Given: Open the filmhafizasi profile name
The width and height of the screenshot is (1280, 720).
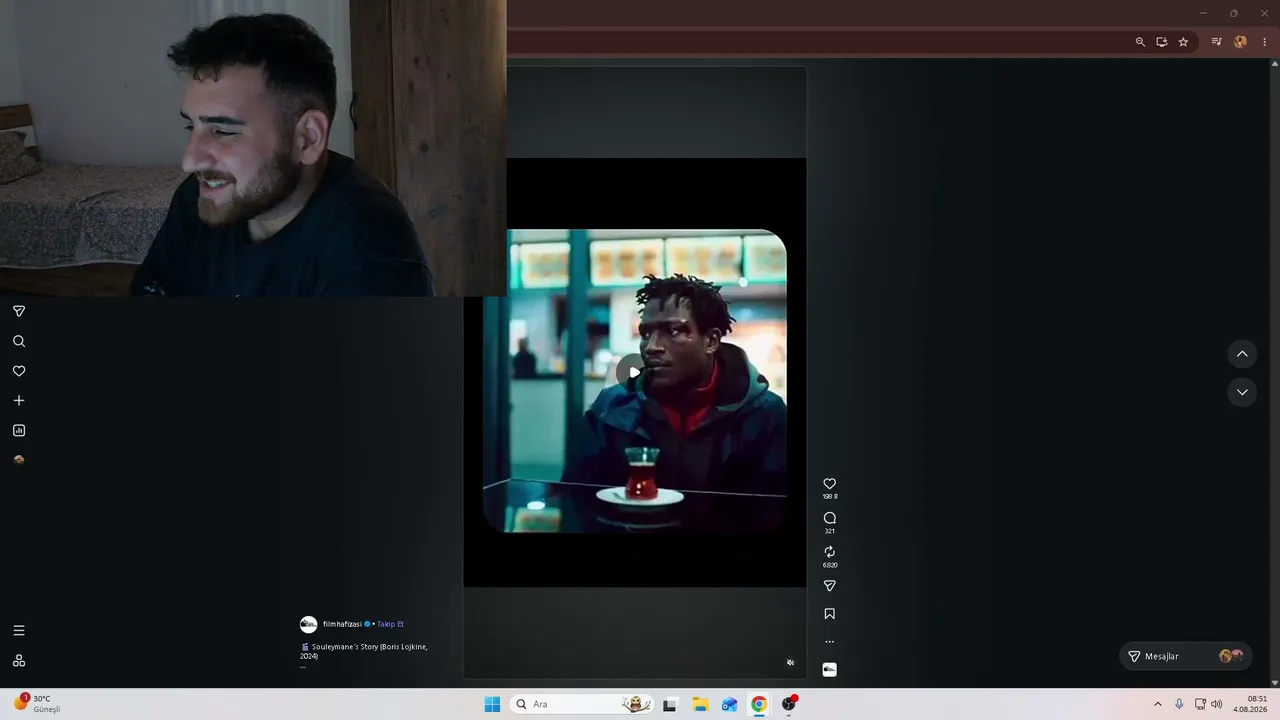Looking at the screenshot, I should [342, 624].
